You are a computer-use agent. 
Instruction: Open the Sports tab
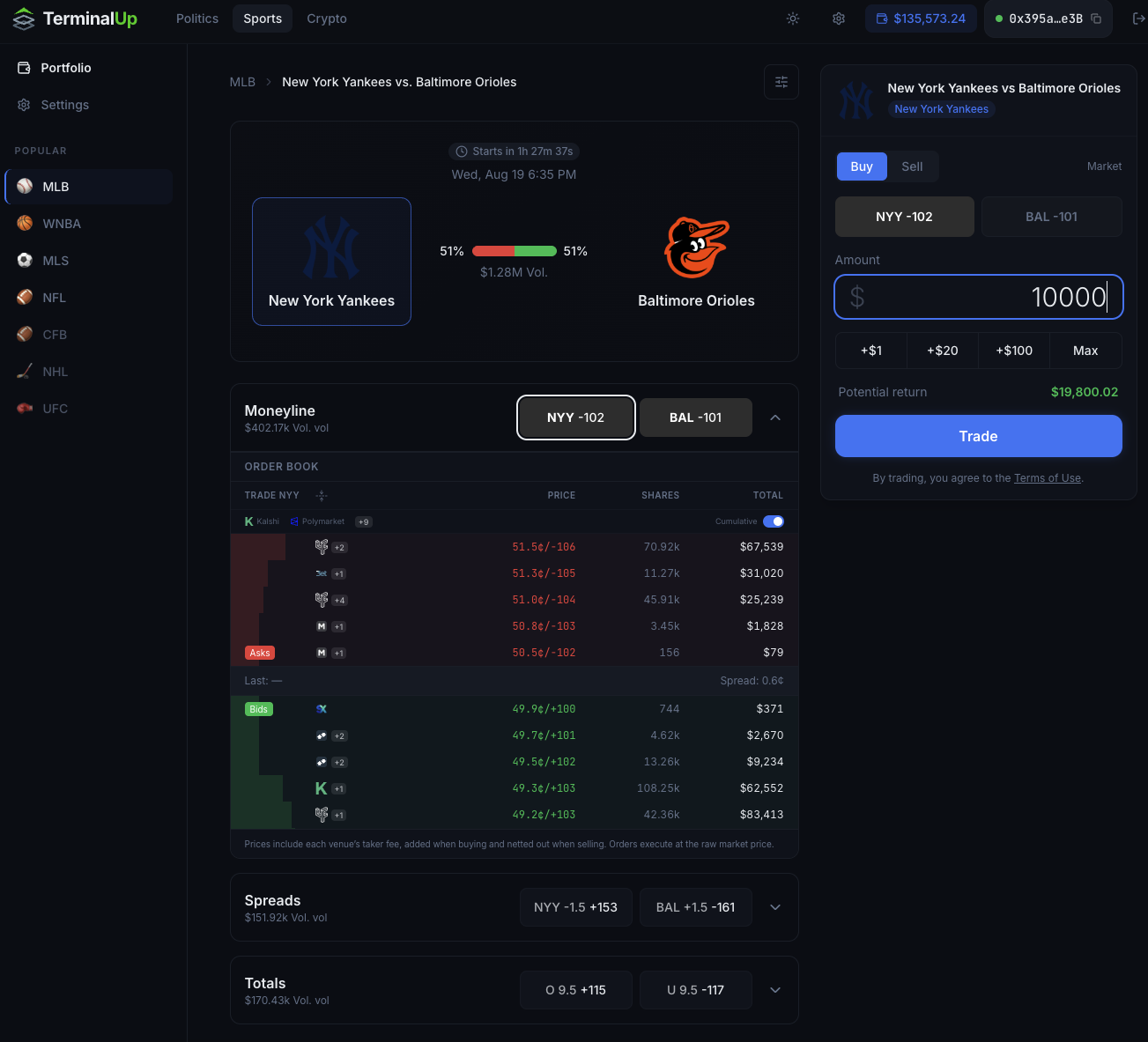263,18
